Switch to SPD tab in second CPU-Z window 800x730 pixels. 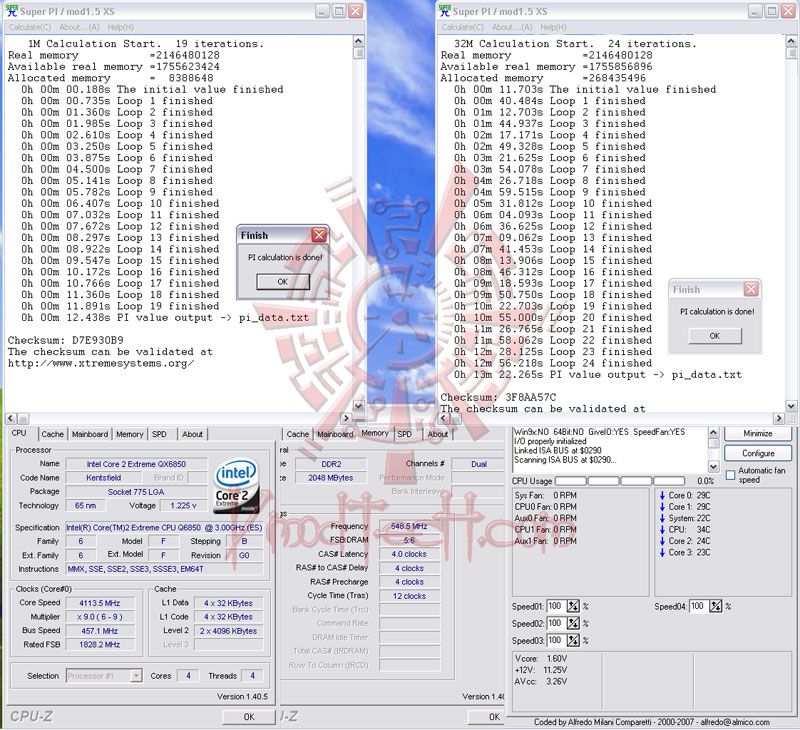pos(405,434)
